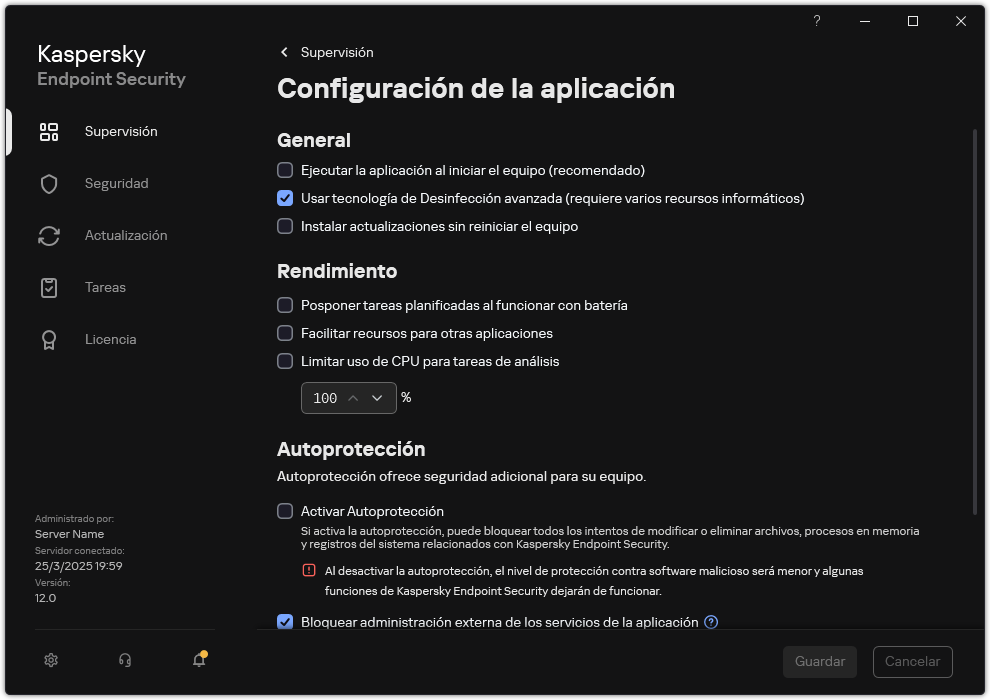Viewport: 990px width, 700px height.
Task: Open the Actualización sync icon
Action: (49, 235)
